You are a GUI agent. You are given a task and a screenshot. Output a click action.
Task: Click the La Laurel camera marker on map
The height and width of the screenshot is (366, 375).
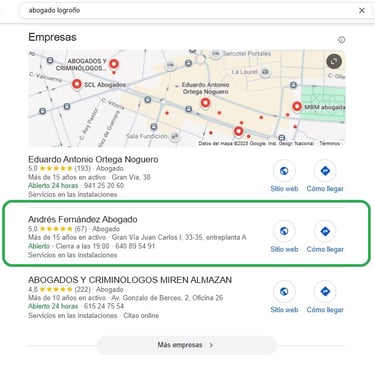[x=265, y=72]
